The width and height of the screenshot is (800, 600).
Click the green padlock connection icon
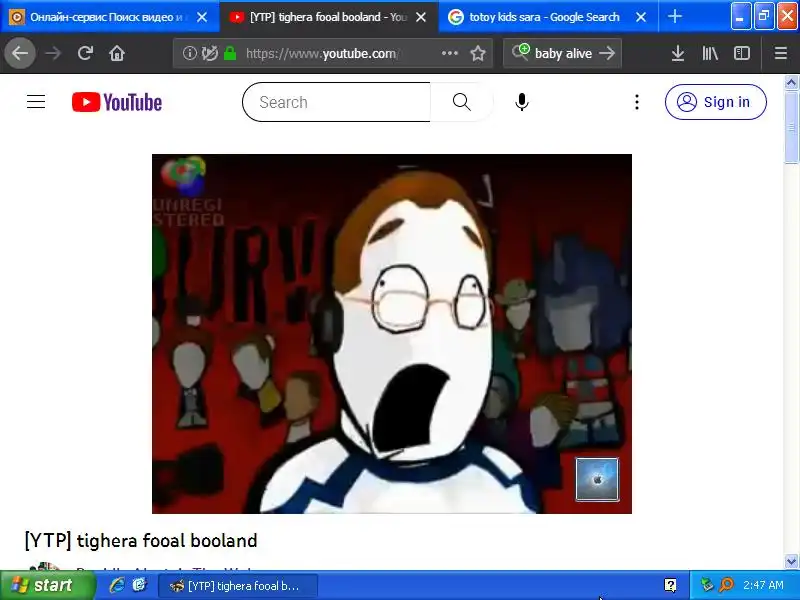pyautogui.click(x=230, y=53)
